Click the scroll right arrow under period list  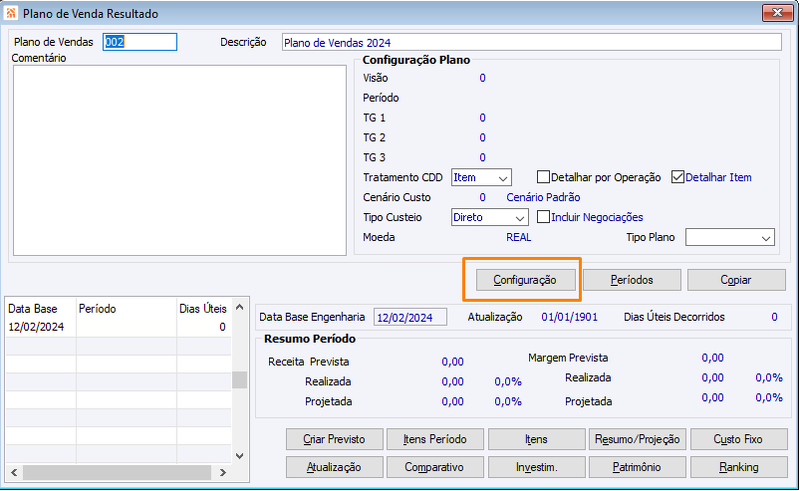223,473
